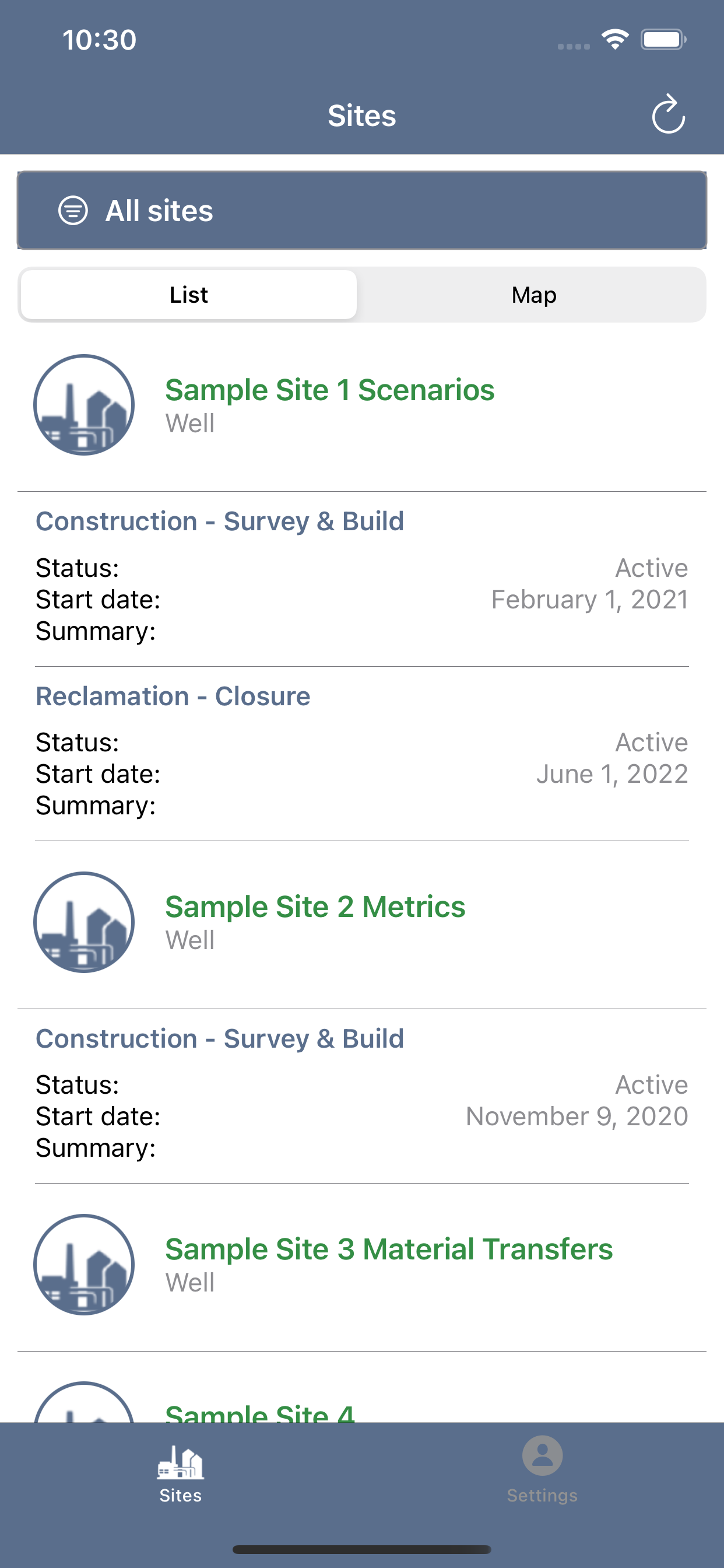
Task: Tap the Sample Site 2 Metrics factory icon
Action: pyautogui.click(x=84, y=922)
